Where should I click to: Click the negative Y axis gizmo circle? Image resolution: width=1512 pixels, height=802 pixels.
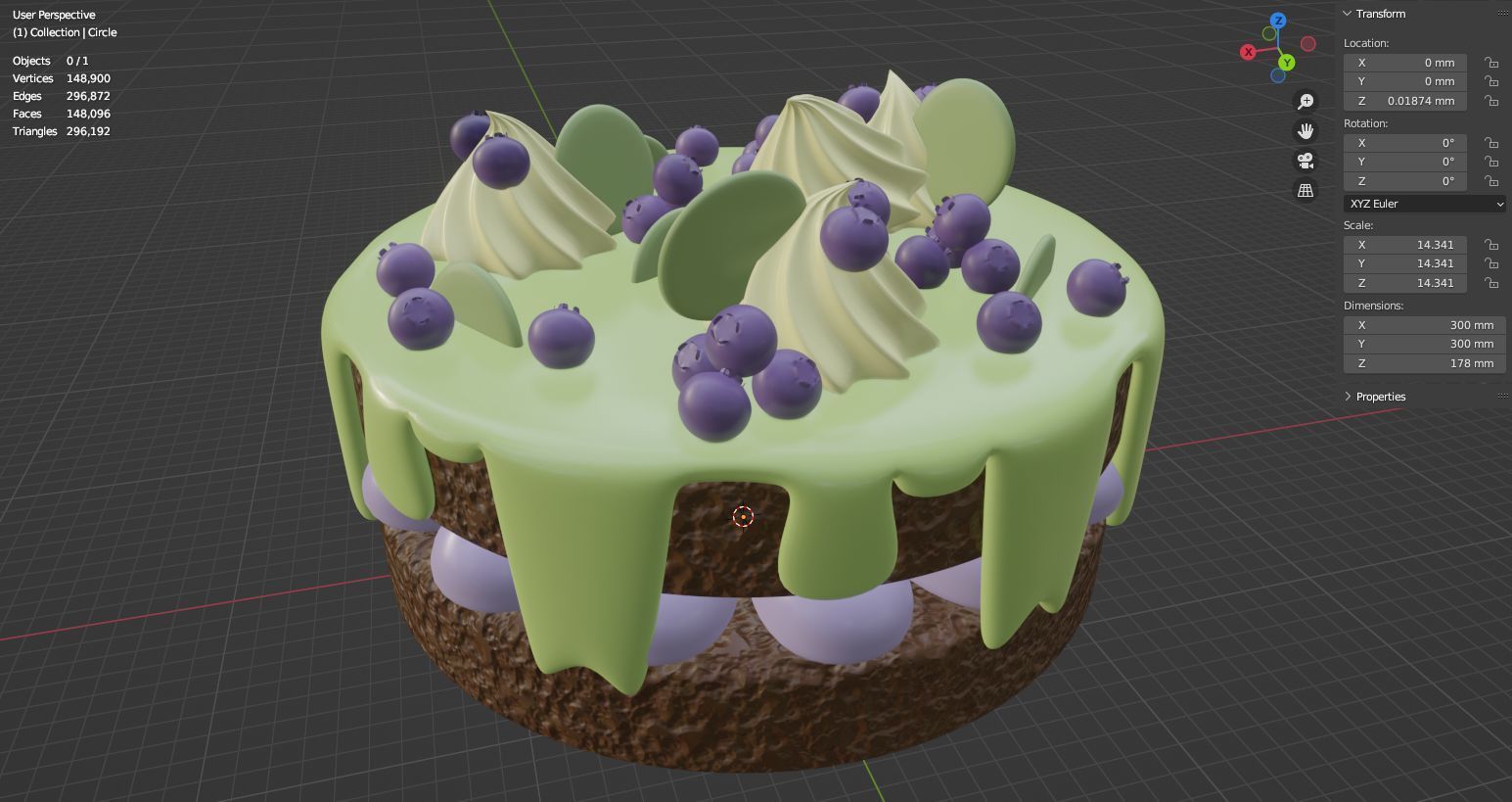(1269, 33)
